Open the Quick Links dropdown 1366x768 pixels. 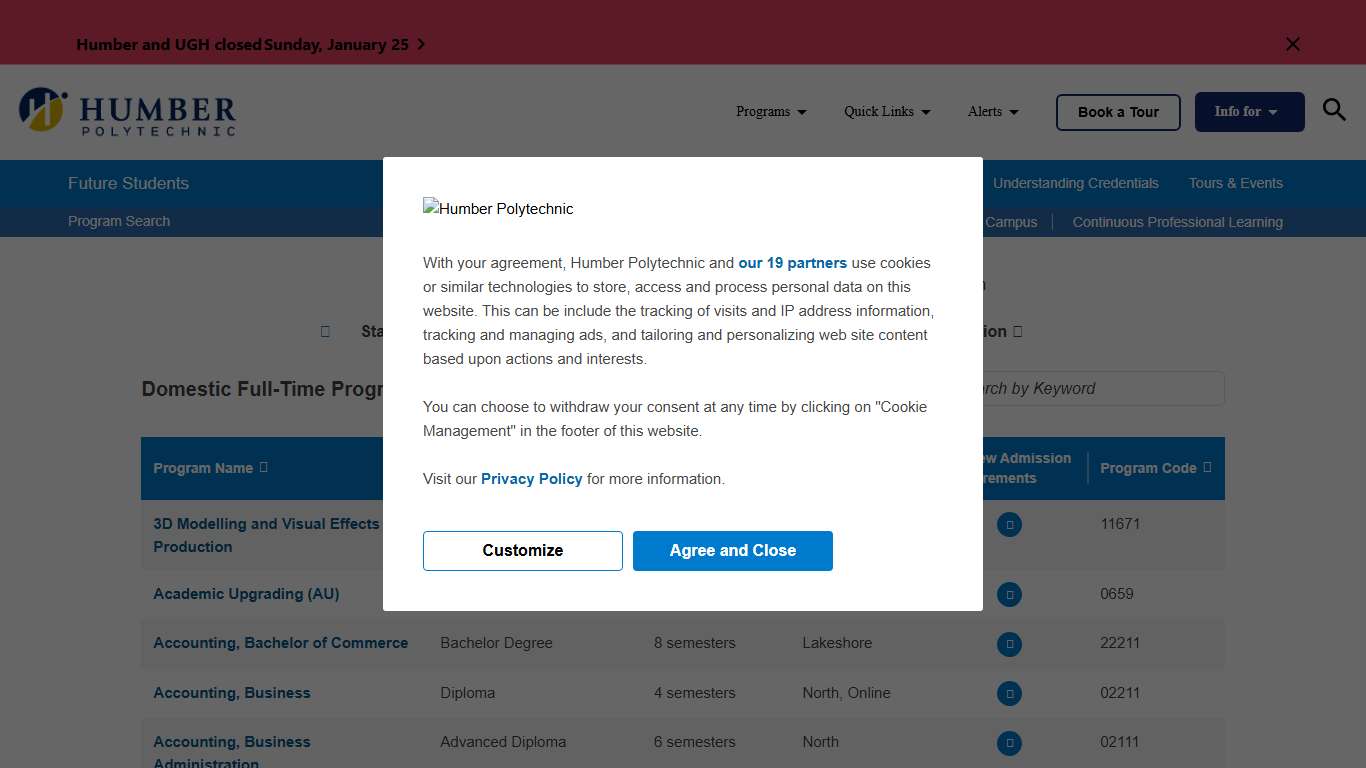pos(887,112)
